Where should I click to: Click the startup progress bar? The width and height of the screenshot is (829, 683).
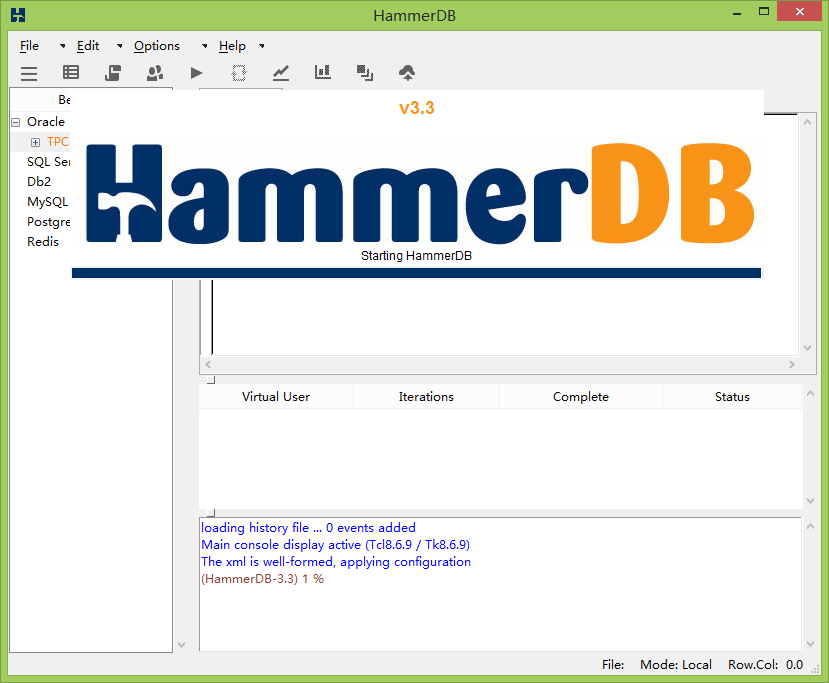pos(416,273)
